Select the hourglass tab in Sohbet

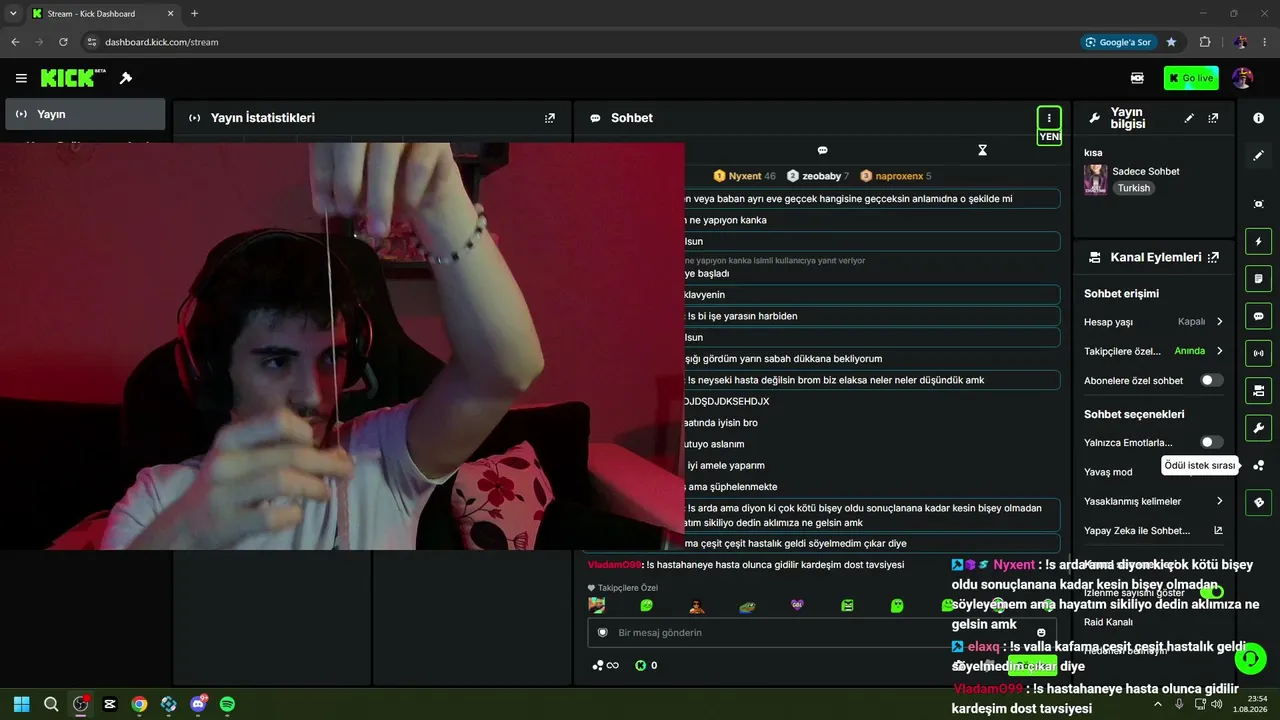(x=982, y=150)
